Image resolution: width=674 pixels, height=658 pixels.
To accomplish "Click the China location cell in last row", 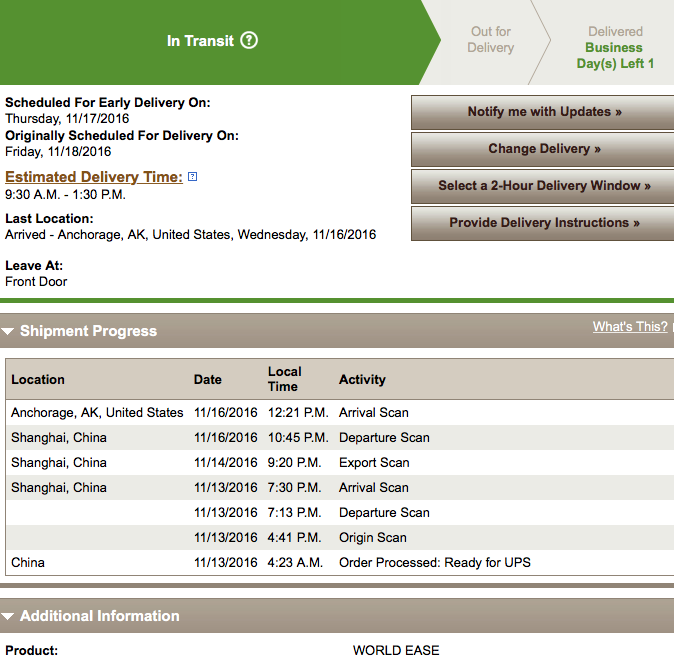I will coord(28,563).
